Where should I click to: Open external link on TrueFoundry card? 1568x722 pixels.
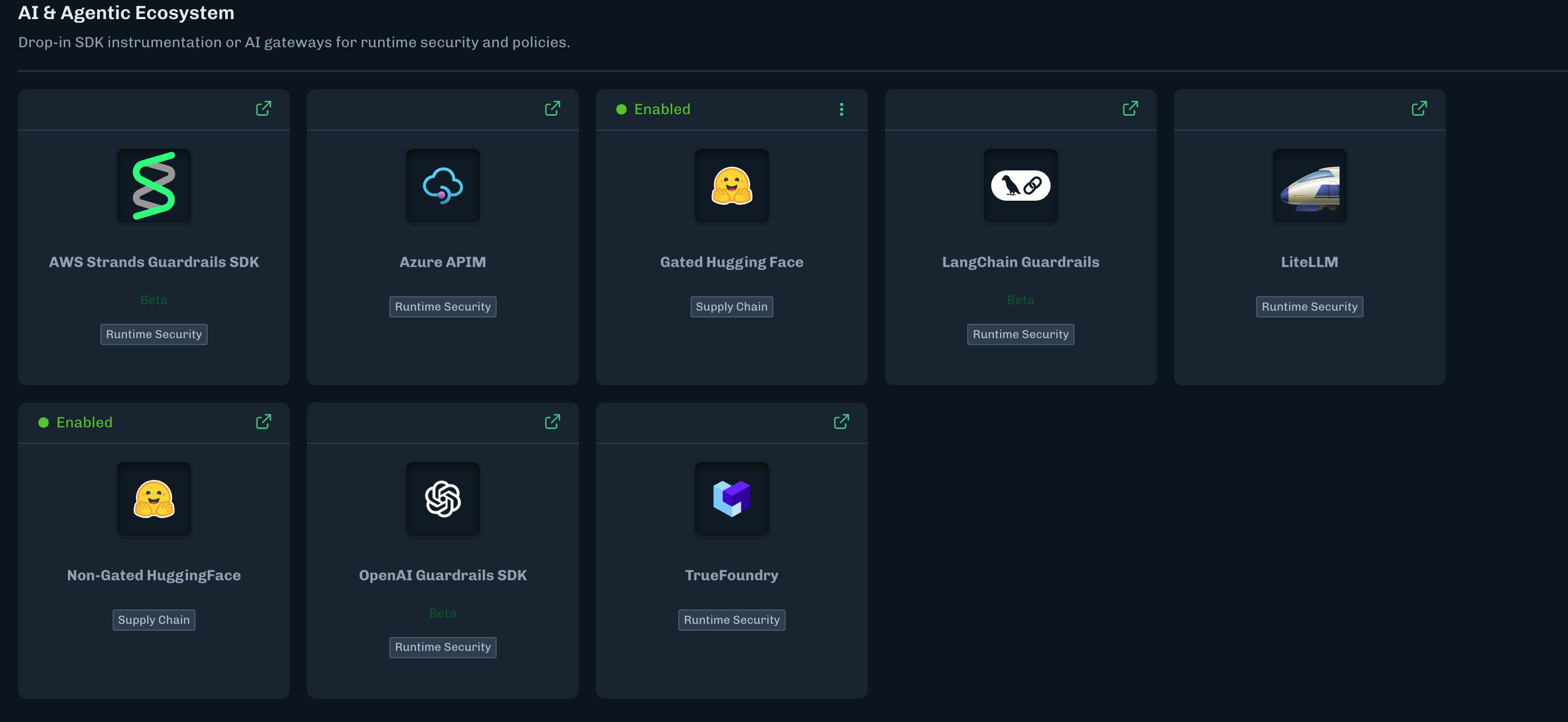(842, 422)
